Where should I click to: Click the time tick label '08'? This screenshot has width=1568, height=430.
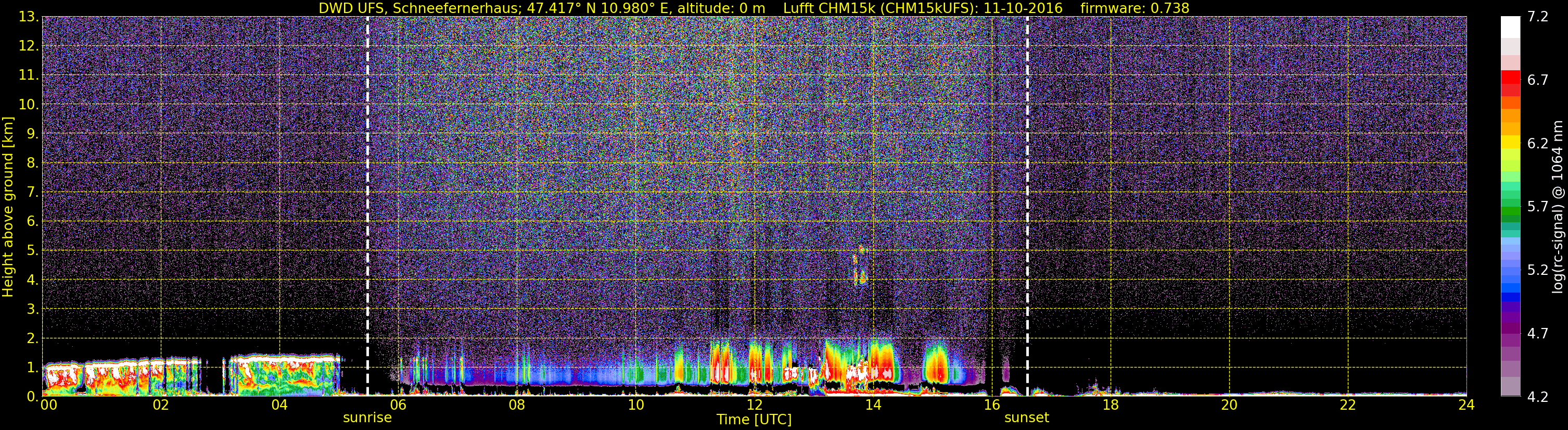(x=517, y=405)
